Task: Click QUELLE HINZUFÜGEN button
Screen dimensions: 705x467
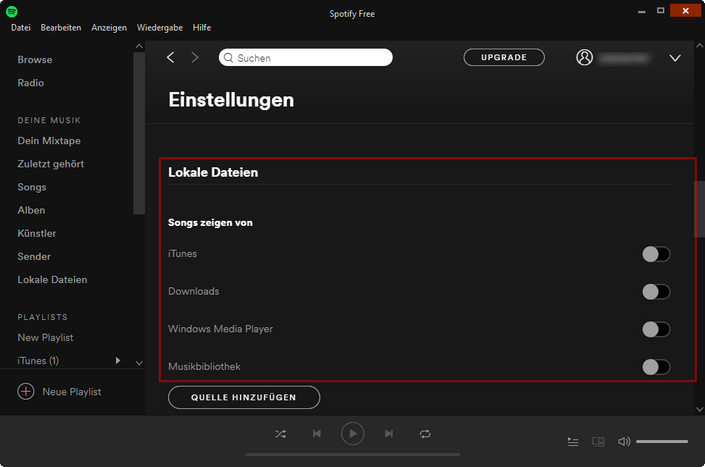Action: [x=244, y=397]
